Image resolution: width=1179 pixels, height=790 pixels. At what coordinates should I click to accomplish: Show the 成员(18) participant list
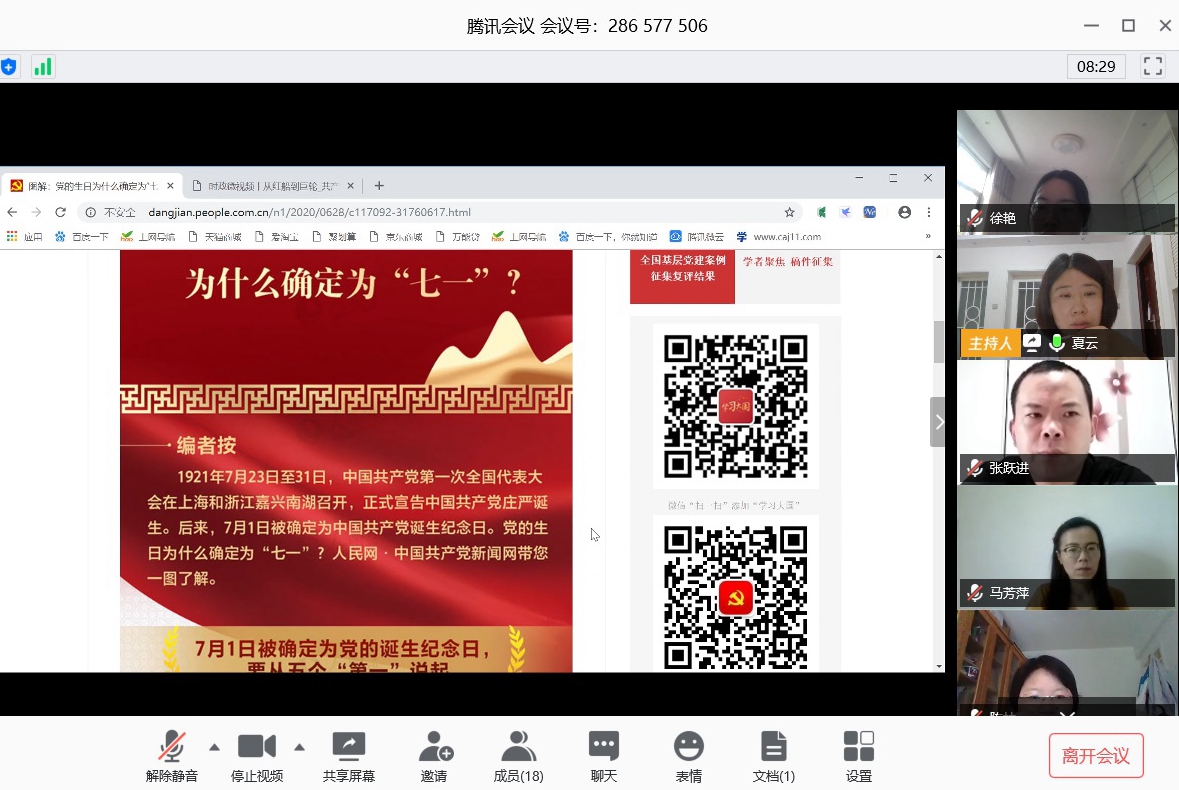click(518, 755)
